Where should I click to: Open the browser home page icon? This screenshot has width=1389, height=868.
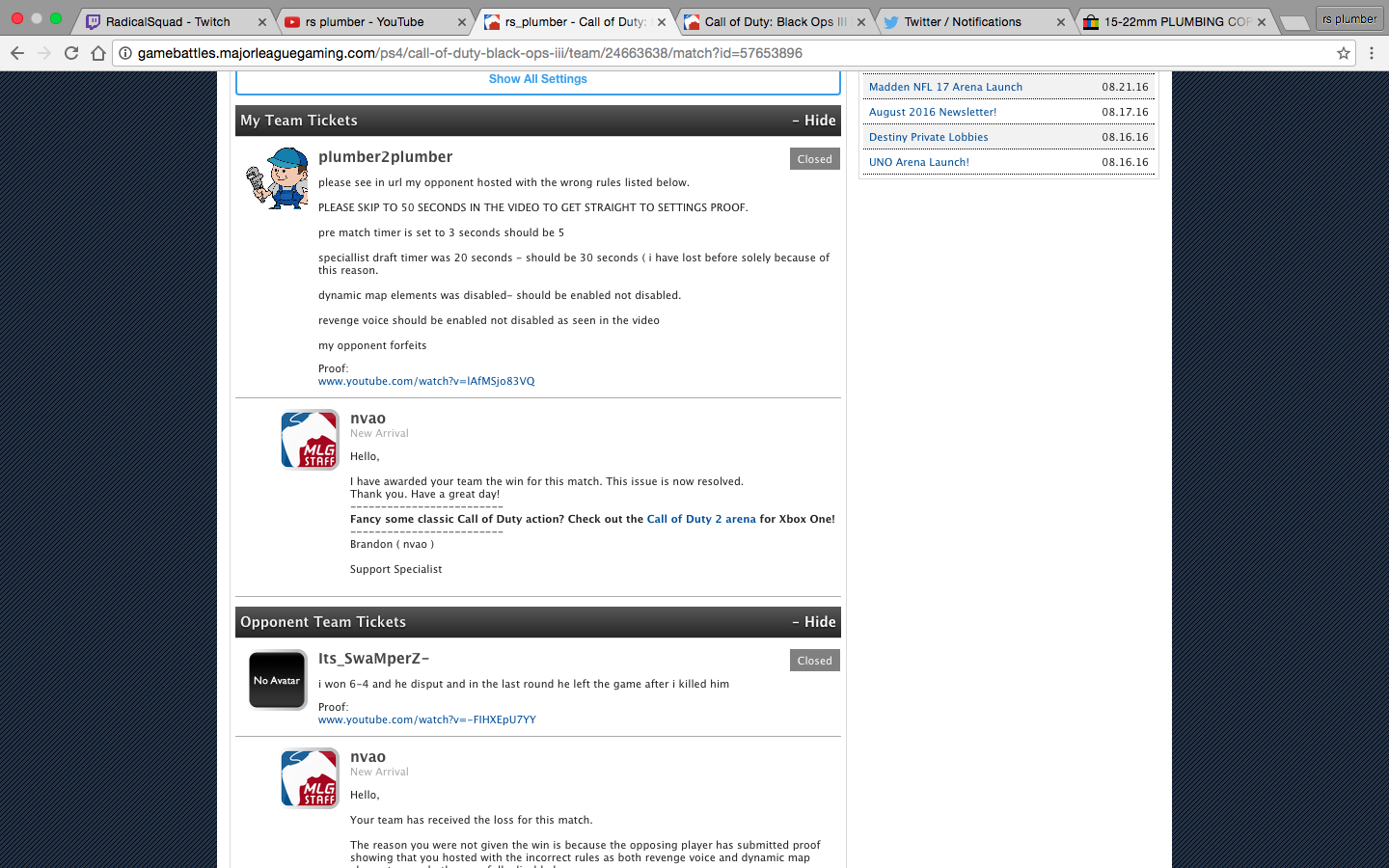coord(98,53)
